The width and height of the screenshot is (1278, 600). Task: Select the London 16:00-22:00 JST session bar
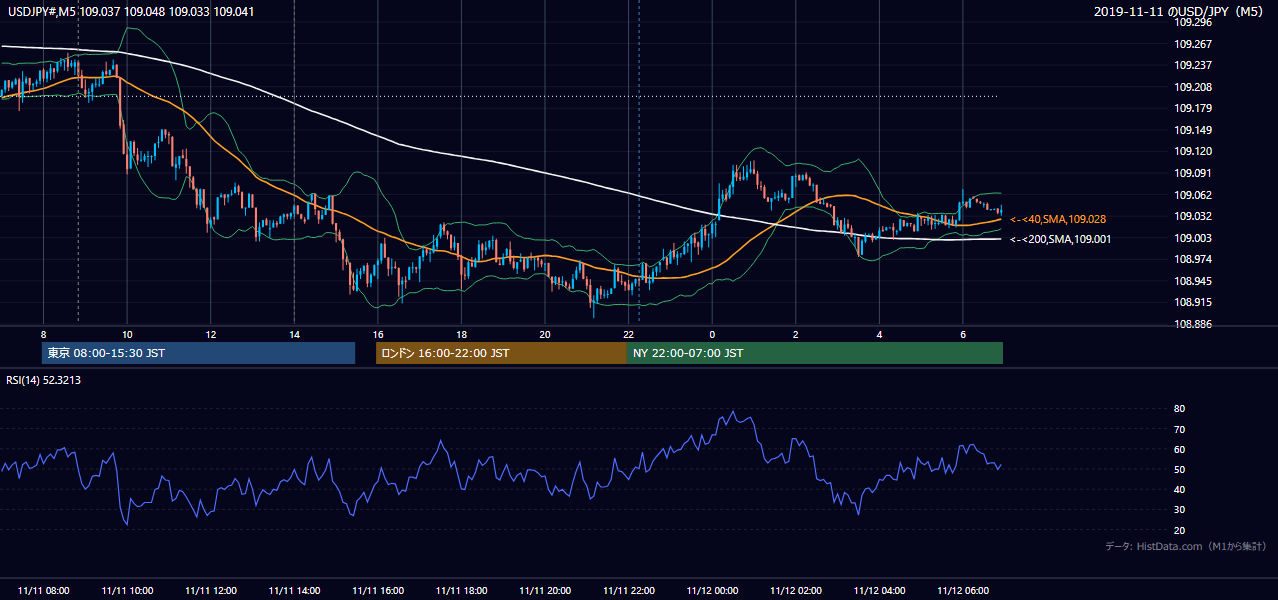501,353
